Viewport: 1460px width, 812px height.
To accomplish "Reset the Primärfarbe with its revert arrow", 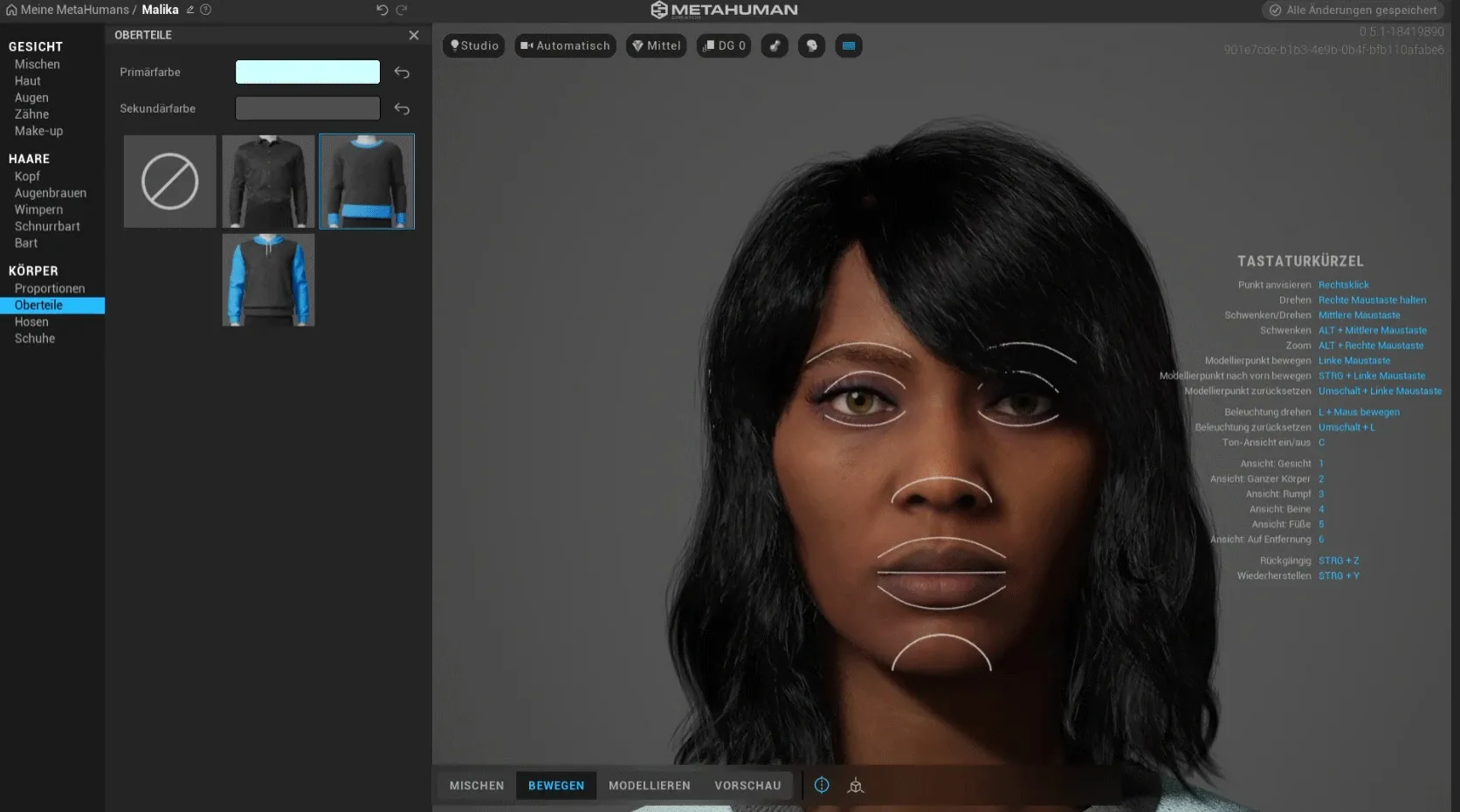I will (402, 72).
